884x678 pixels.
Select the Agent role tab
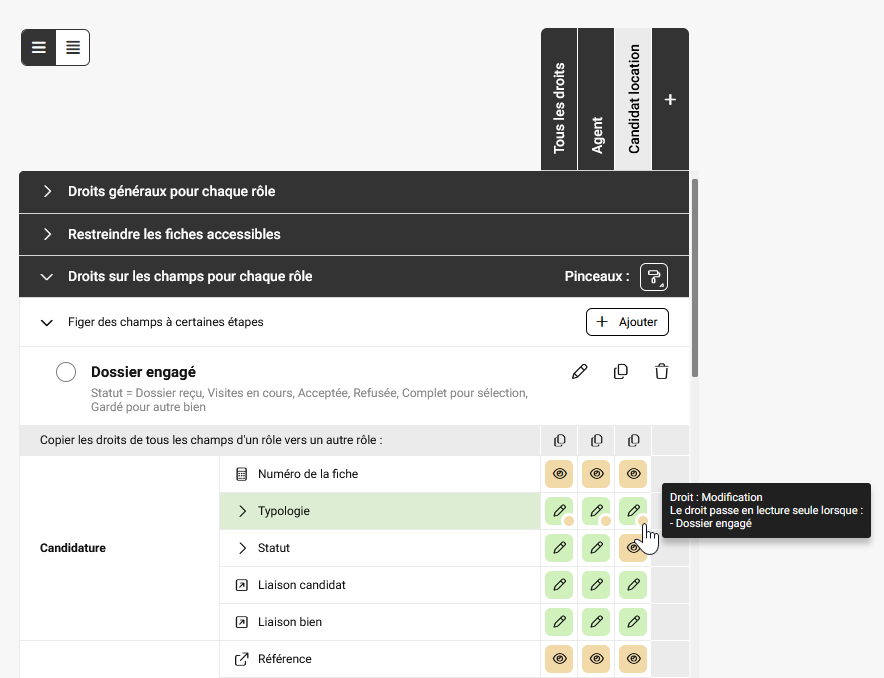(x=596, y=100)
